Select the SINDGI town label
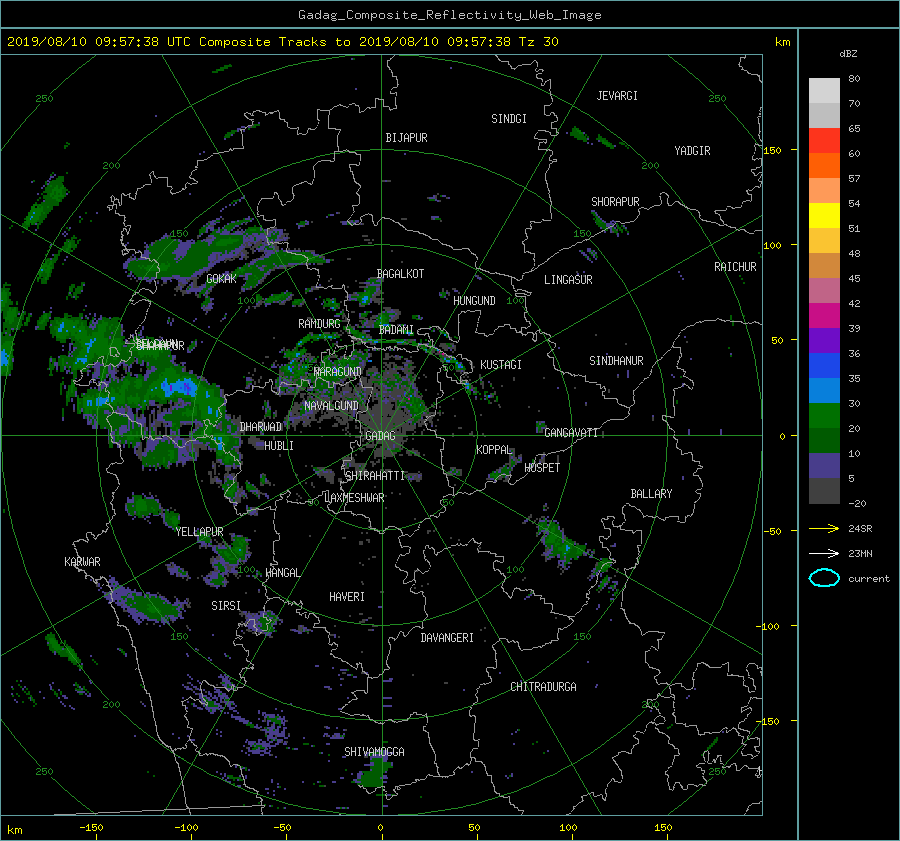 coord(509,119)
